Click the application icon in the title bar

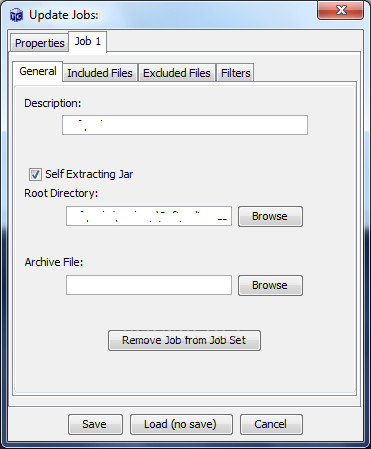coord(16,15)
